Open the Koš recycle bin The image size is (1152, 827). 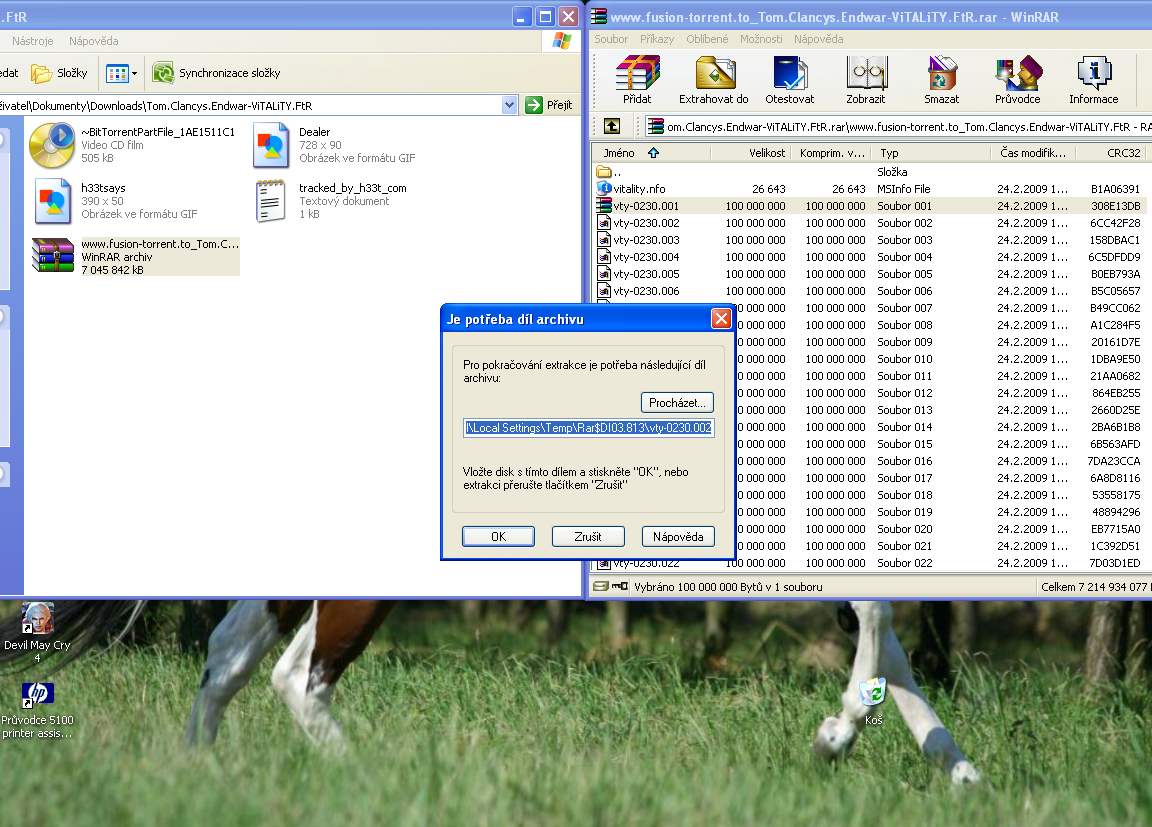(873, 691)
